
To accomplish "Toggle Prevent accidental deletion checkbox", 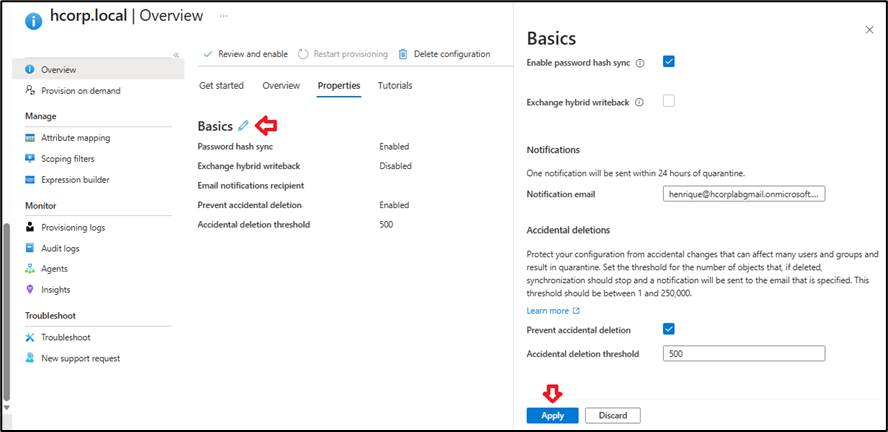I will 669,329.
